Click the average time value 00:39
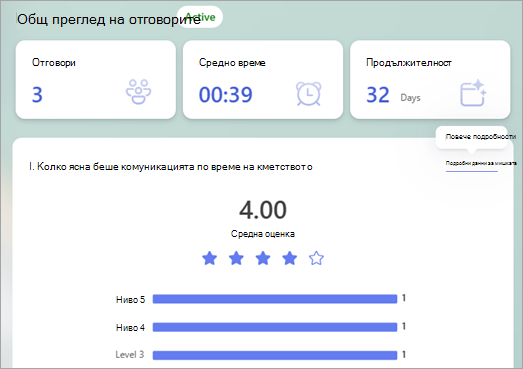Viewport: 523px width, 369px height. click(x=225, y=94)
